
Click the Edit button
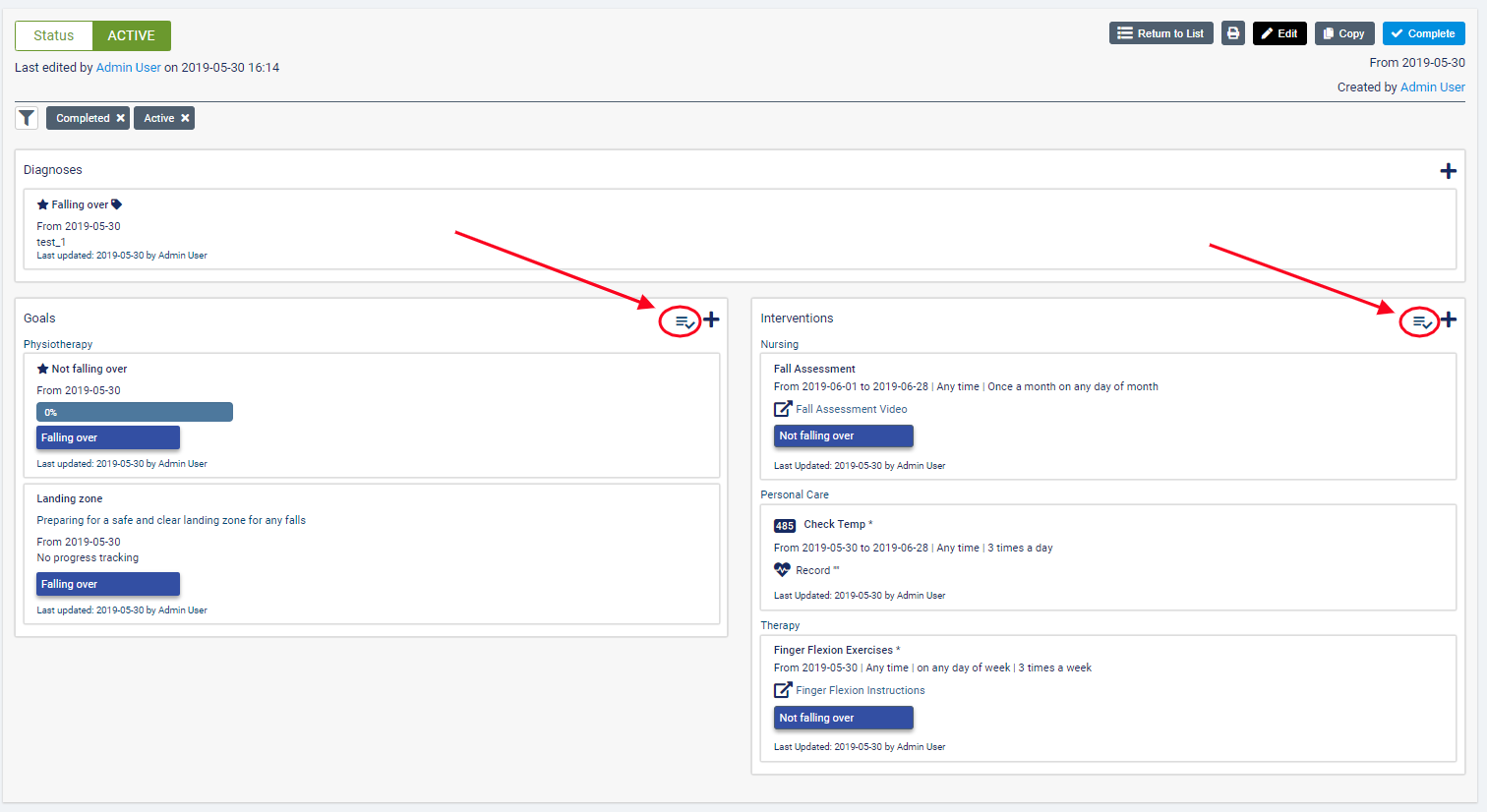(1279, 33)
